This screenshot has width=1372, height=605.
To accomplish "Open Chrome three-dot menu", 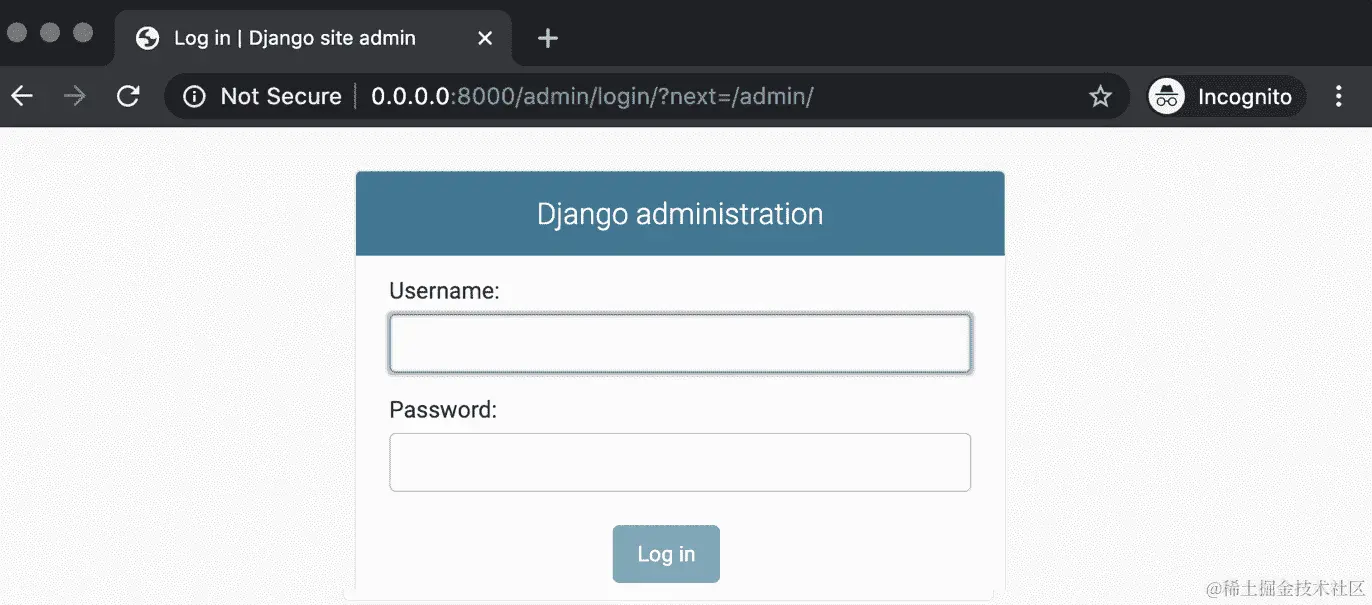I will (1339, 96).
